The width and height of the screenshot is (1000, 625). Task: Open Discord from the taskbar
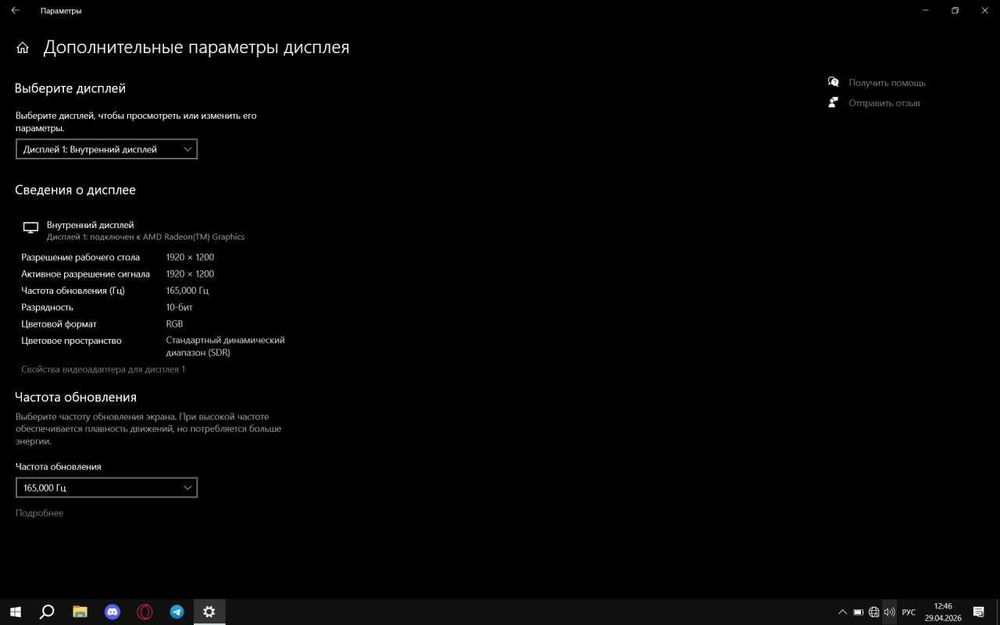112,612
